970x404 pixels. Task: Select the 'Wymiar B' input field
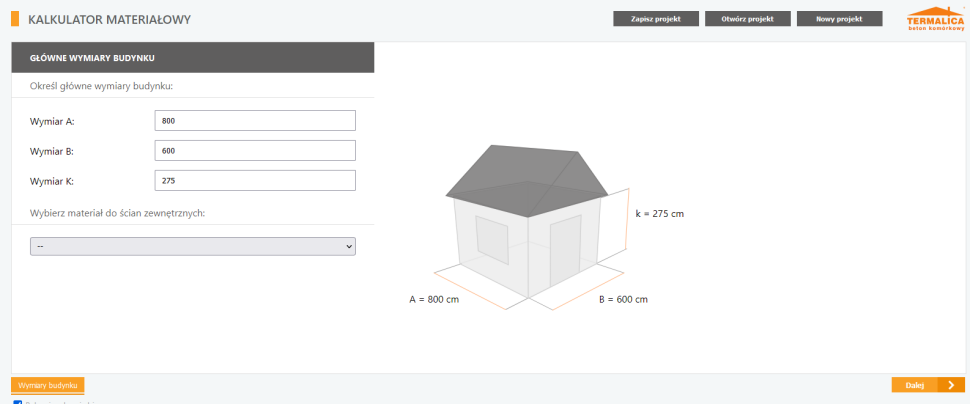click(256, 151)
